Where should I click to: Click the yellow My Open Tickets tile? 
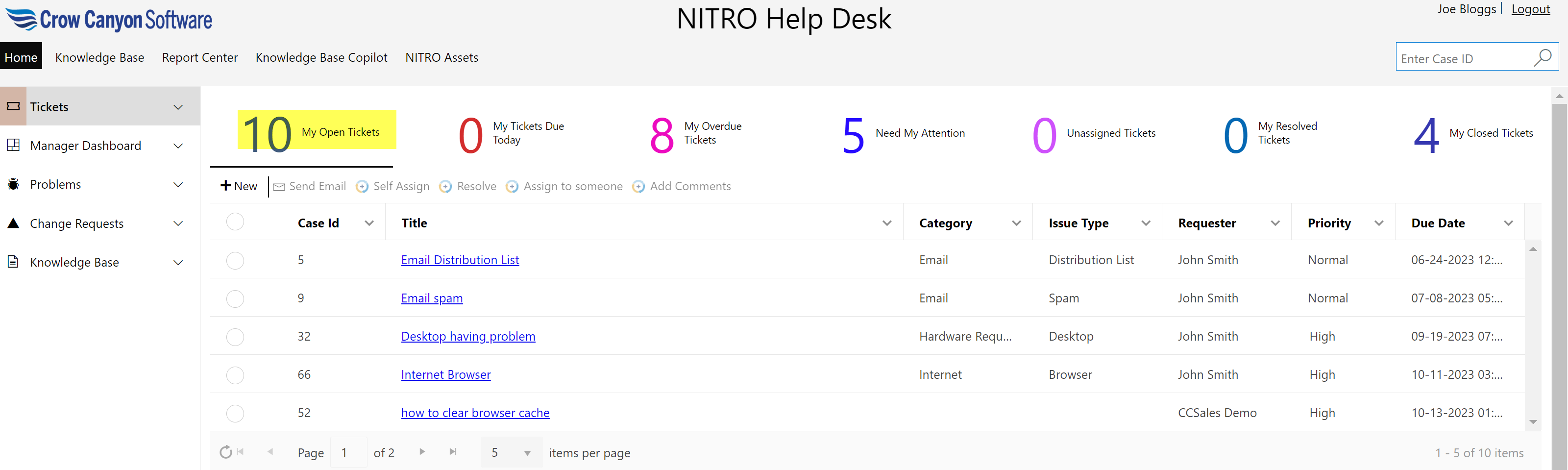tap(317, 130)
